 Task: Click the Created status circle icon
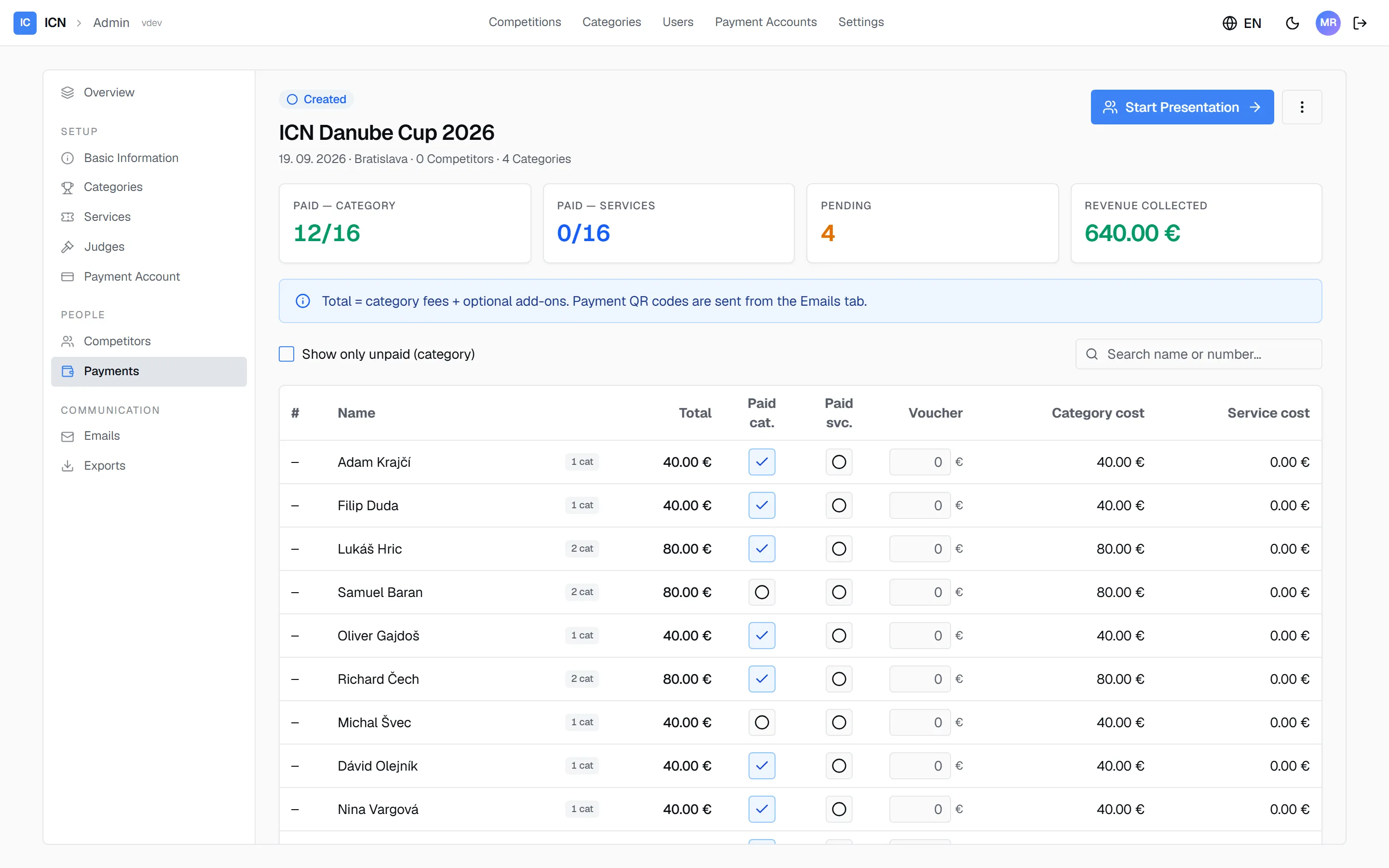292,99
